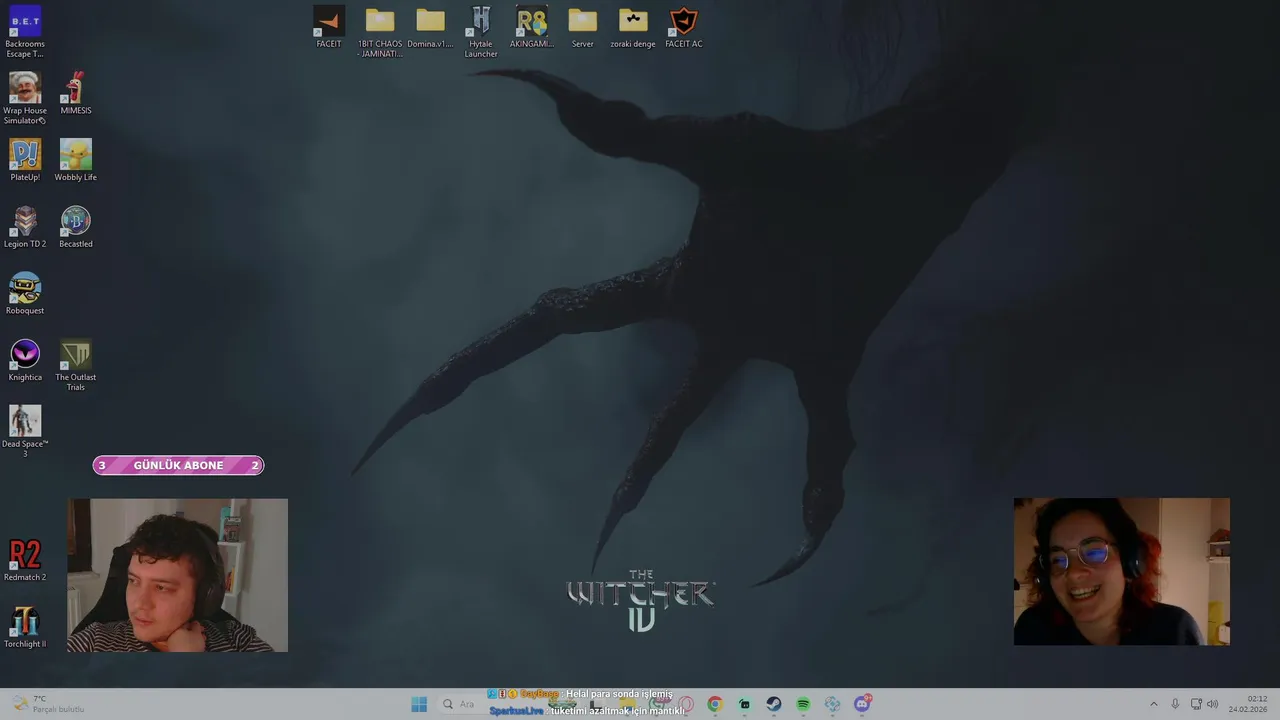Select the Dead Space 3 icon
This screenshot has width=1280, height=720.
[x=25, y=432]
